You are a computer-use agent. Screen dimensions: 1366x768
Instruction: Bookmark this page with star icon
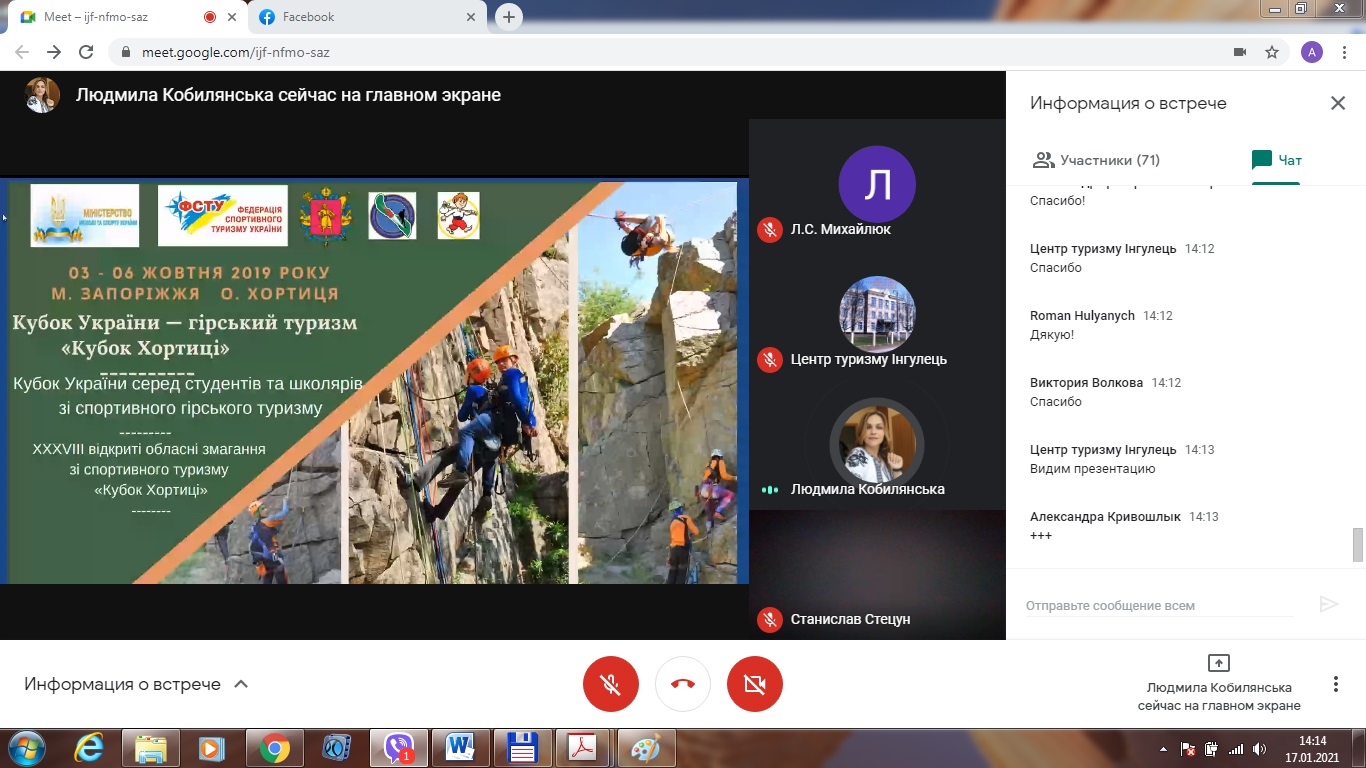(1272, 52)
